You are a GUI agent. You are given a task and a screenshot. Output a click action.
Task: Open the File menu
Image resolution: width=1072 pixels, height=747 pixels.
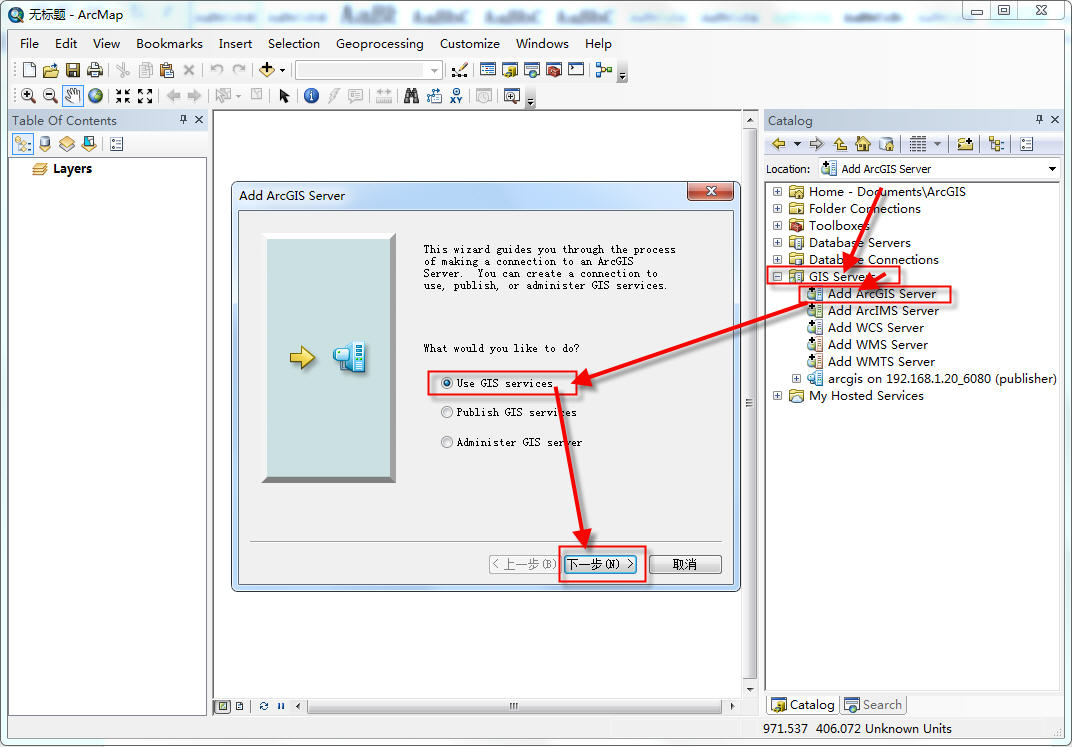pyautogui.click(x=29, y=44)
